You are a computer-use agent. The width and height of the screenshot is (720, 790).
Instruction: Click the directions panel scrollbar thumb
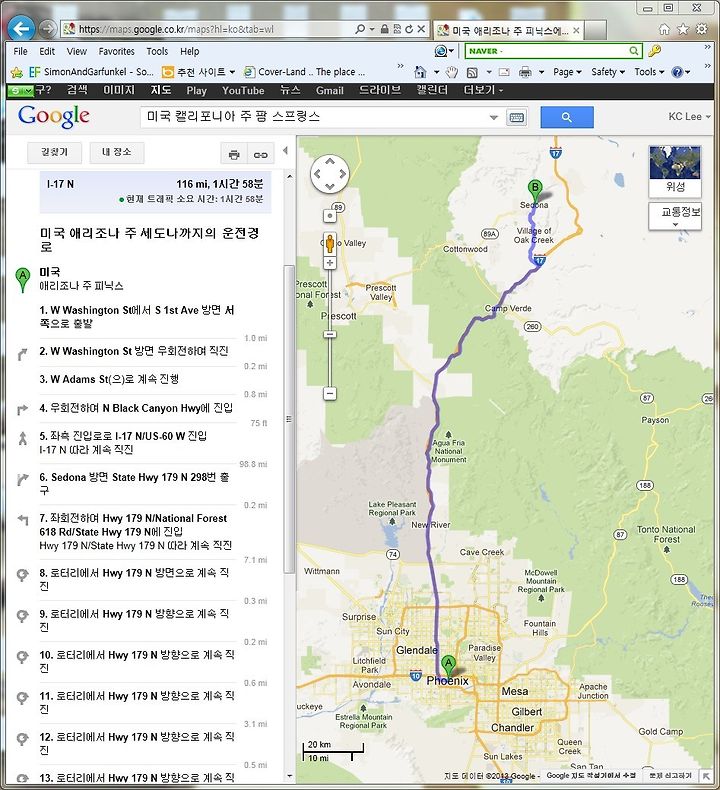[289, 419]
